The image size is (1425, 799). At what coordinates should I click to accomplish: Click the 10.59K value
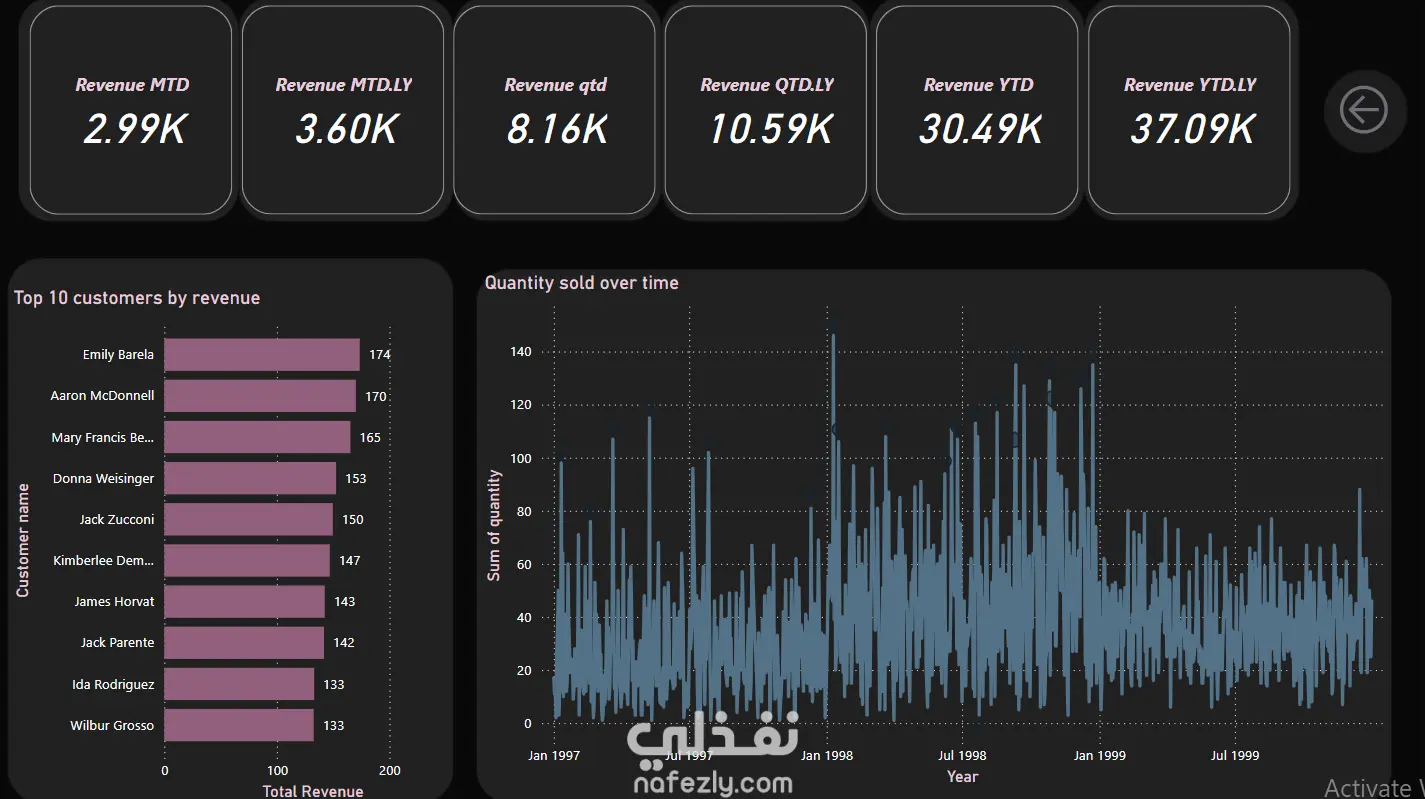pyautogui.click(x=770, y=129)
